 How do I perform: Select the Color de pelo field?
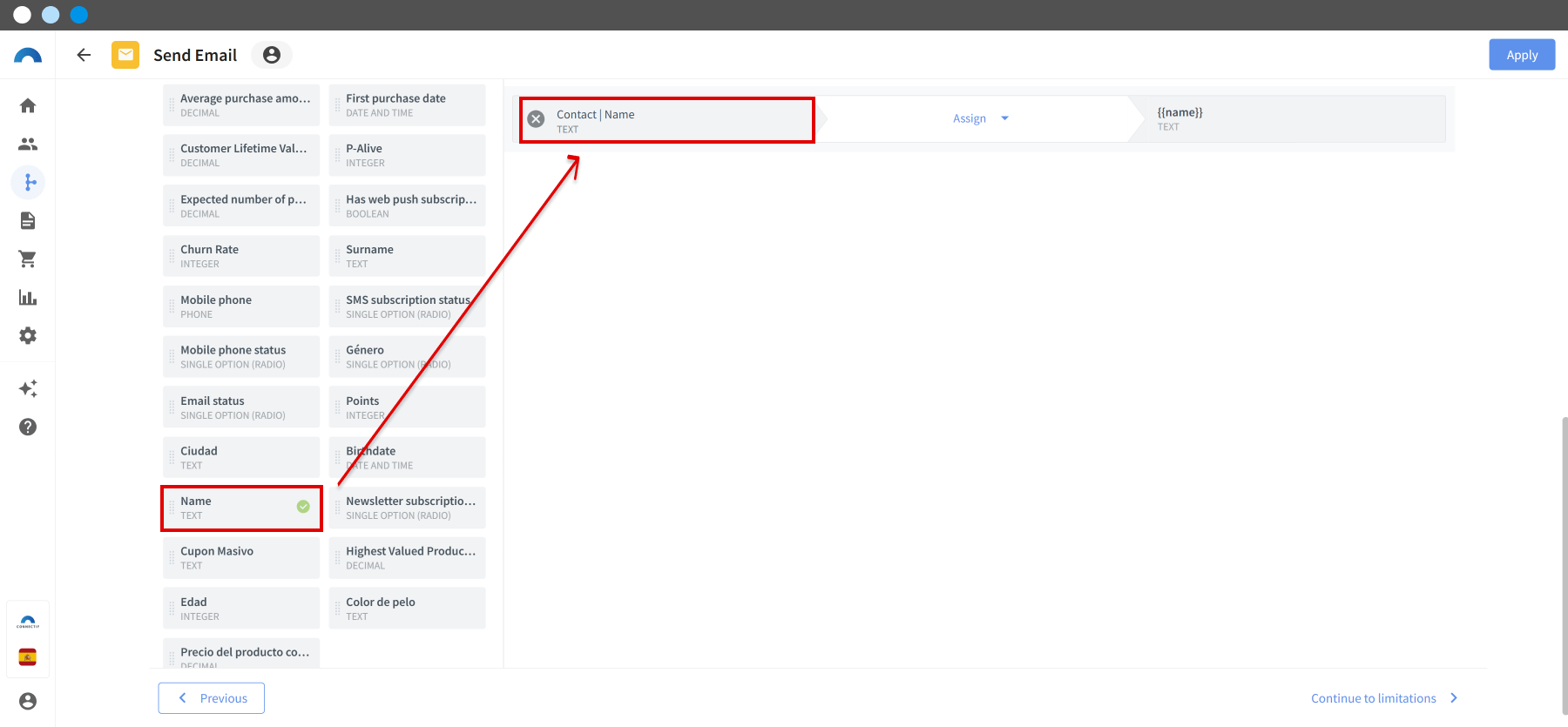407,609
